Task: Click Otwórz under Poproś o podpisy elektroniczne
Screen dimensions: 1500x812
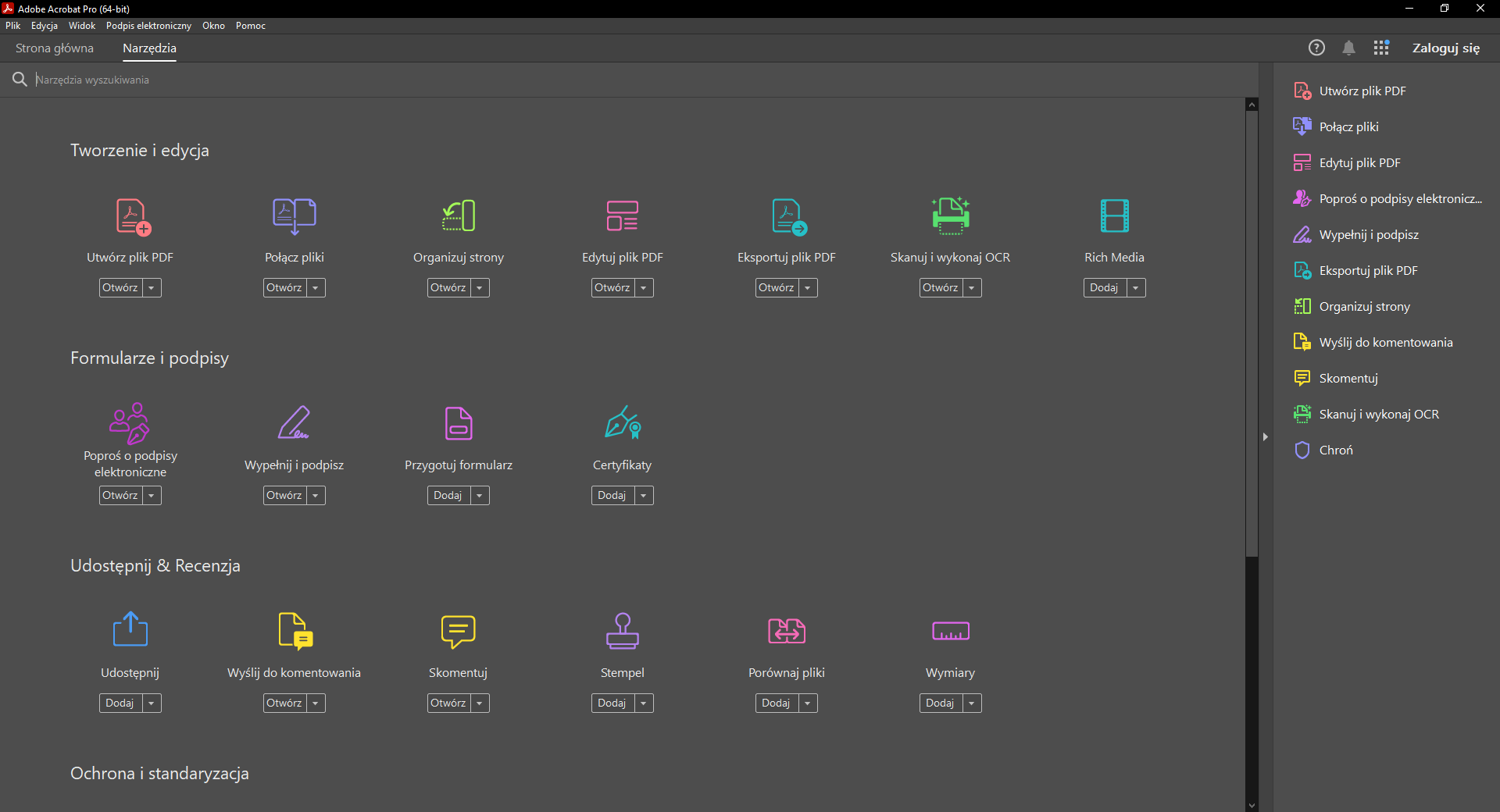Action: point(120,496)
